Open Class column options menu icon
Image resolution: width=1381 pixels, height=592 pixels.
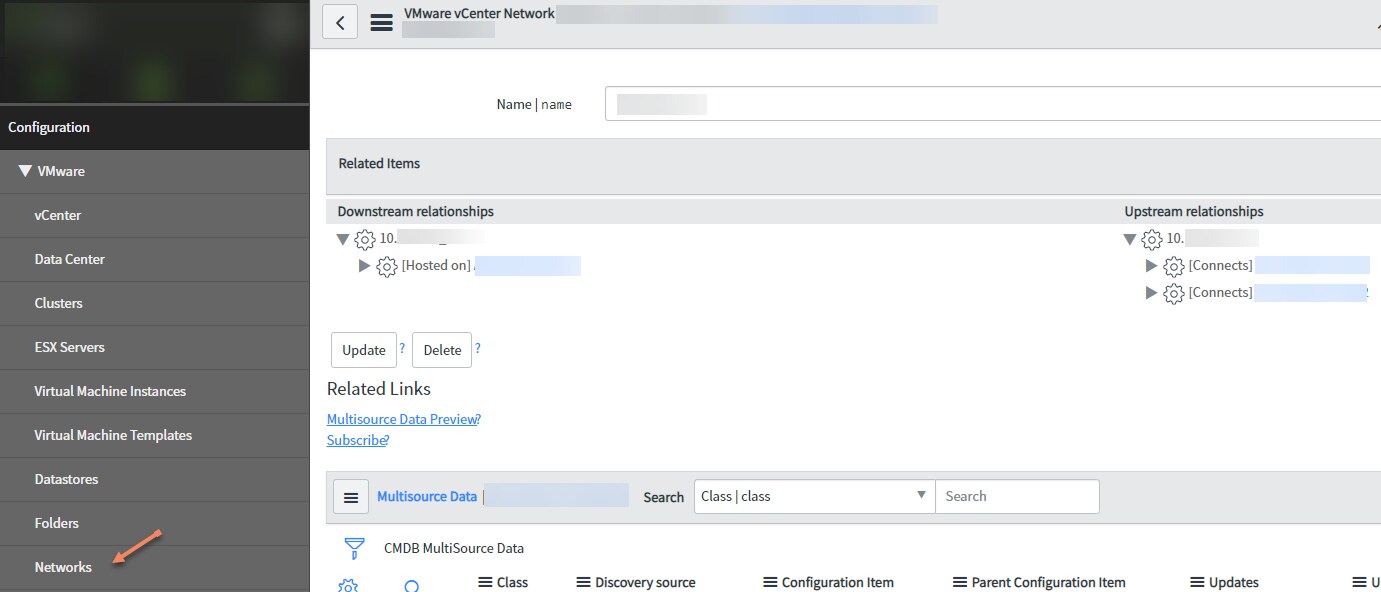[485, 582]
